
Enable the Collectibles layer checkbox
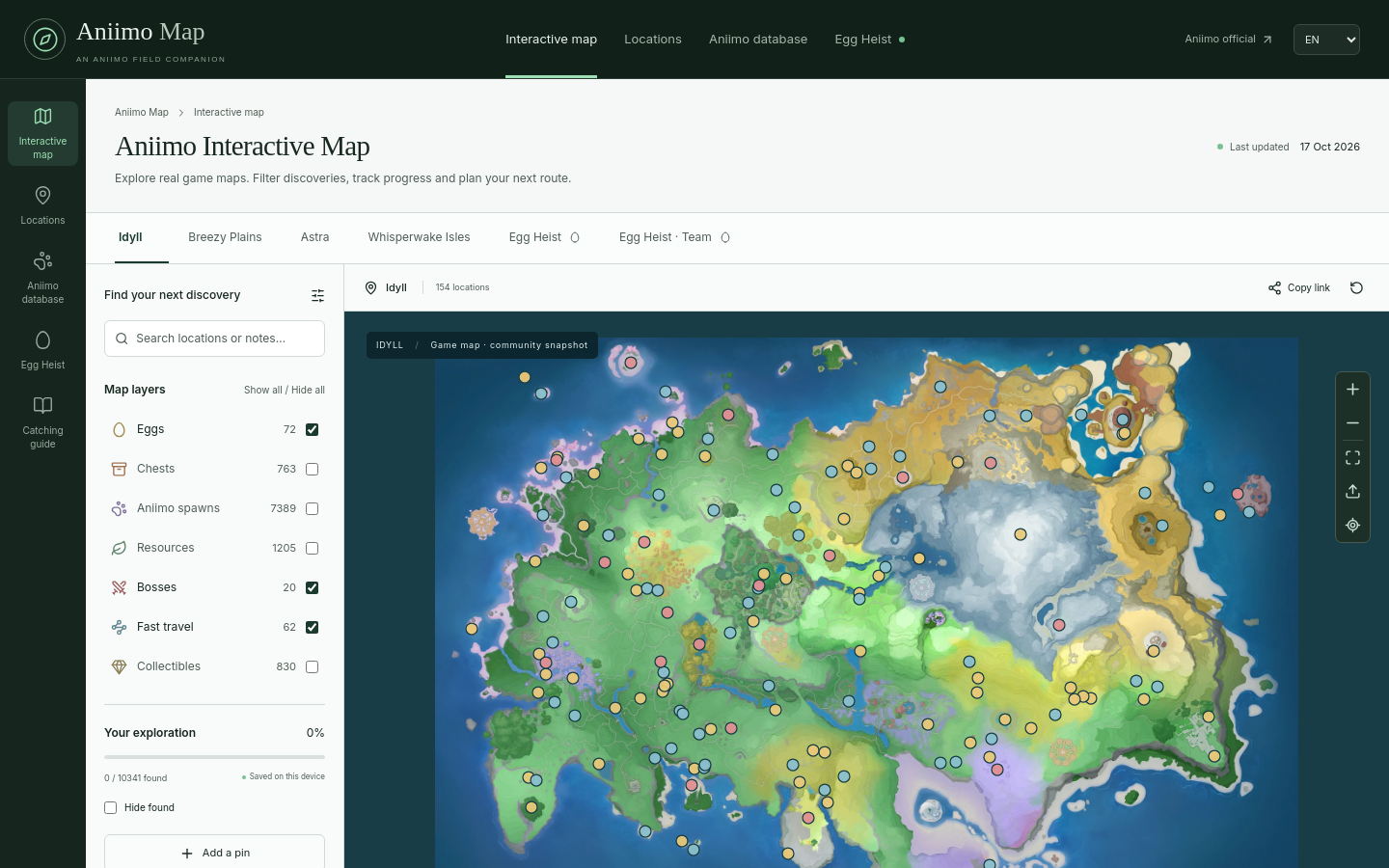[312, 666]
